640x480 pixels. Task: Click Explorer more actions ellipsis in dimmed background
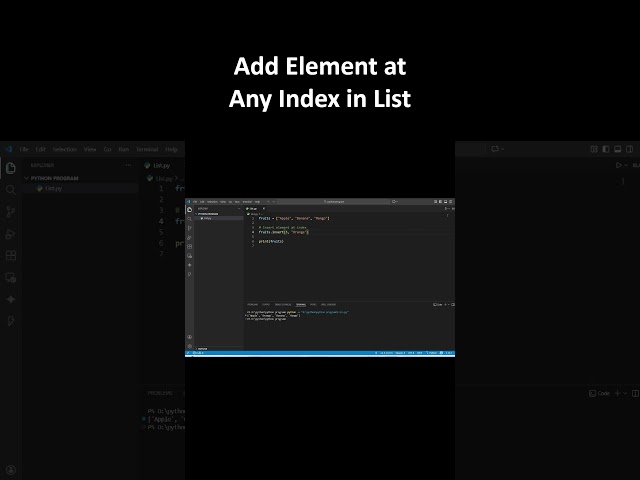tap(128, 165)
